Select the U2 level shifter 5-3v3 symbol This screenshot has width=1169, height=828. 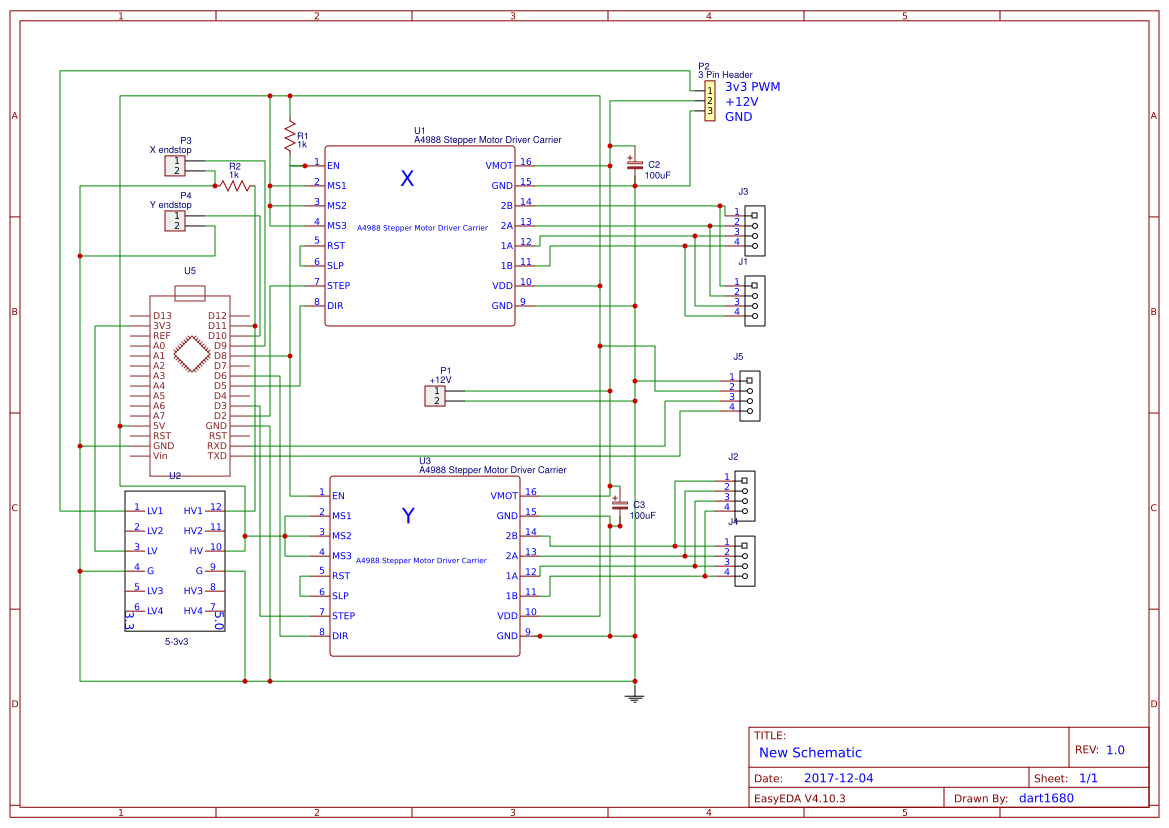[x=174, y=560]
